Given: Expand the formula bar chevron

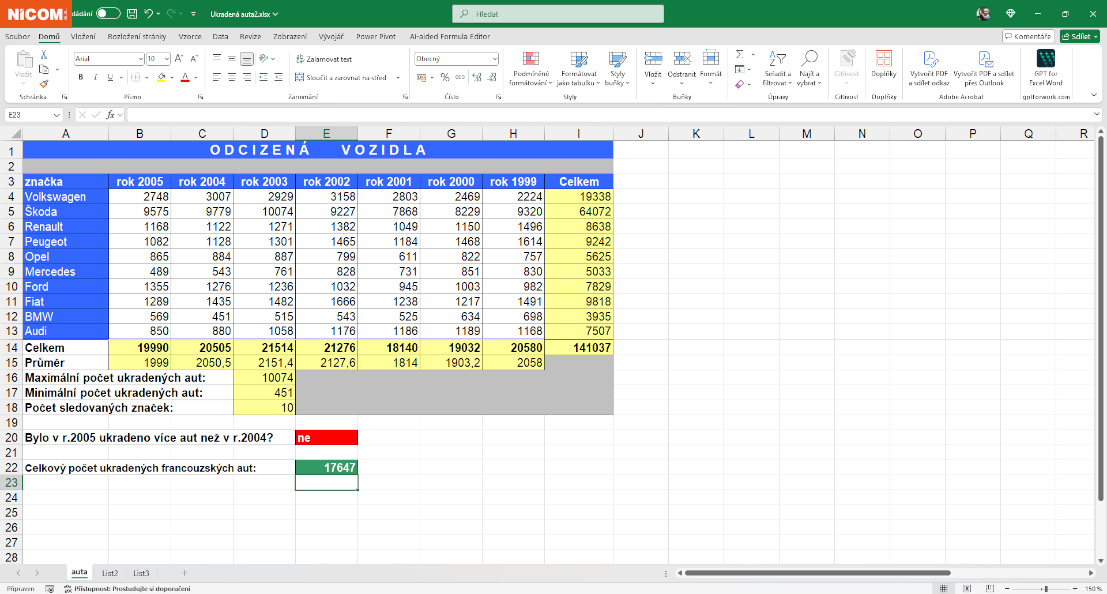Looking at the screenshot, I should click(1096, 114).
